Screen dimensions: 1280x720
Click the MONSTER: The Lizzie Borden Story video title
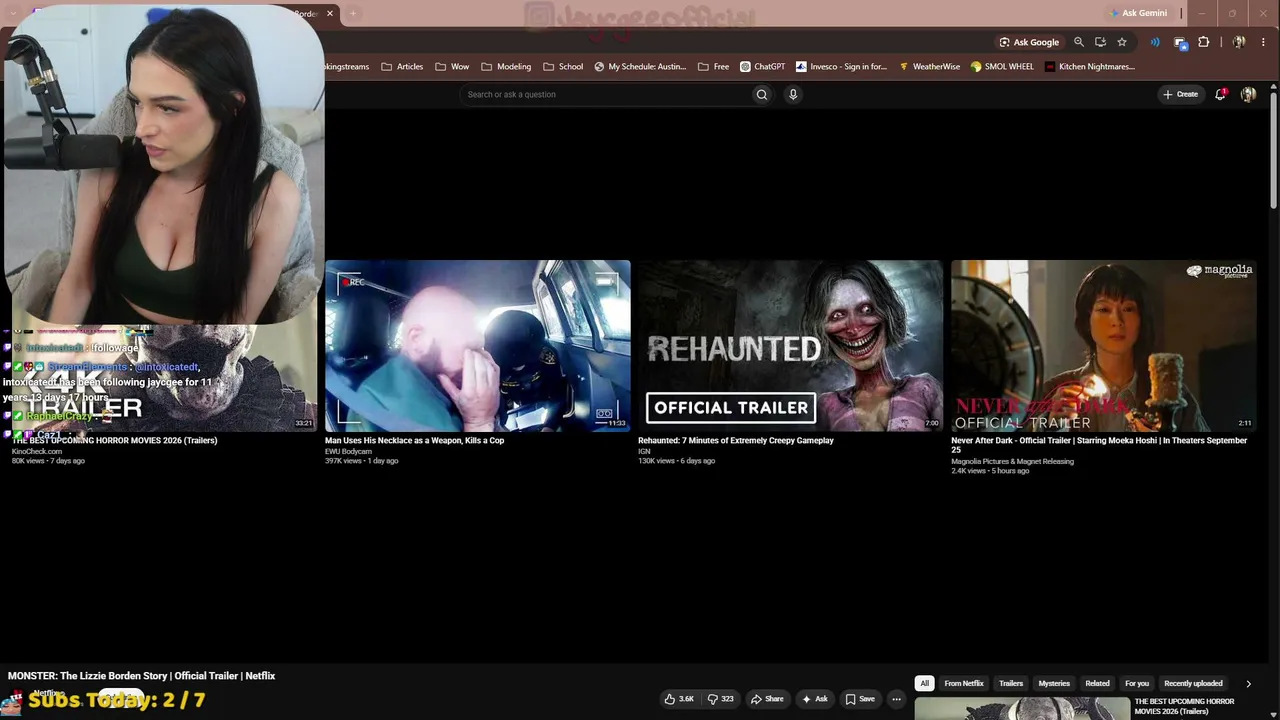click(x=142, y=676)
